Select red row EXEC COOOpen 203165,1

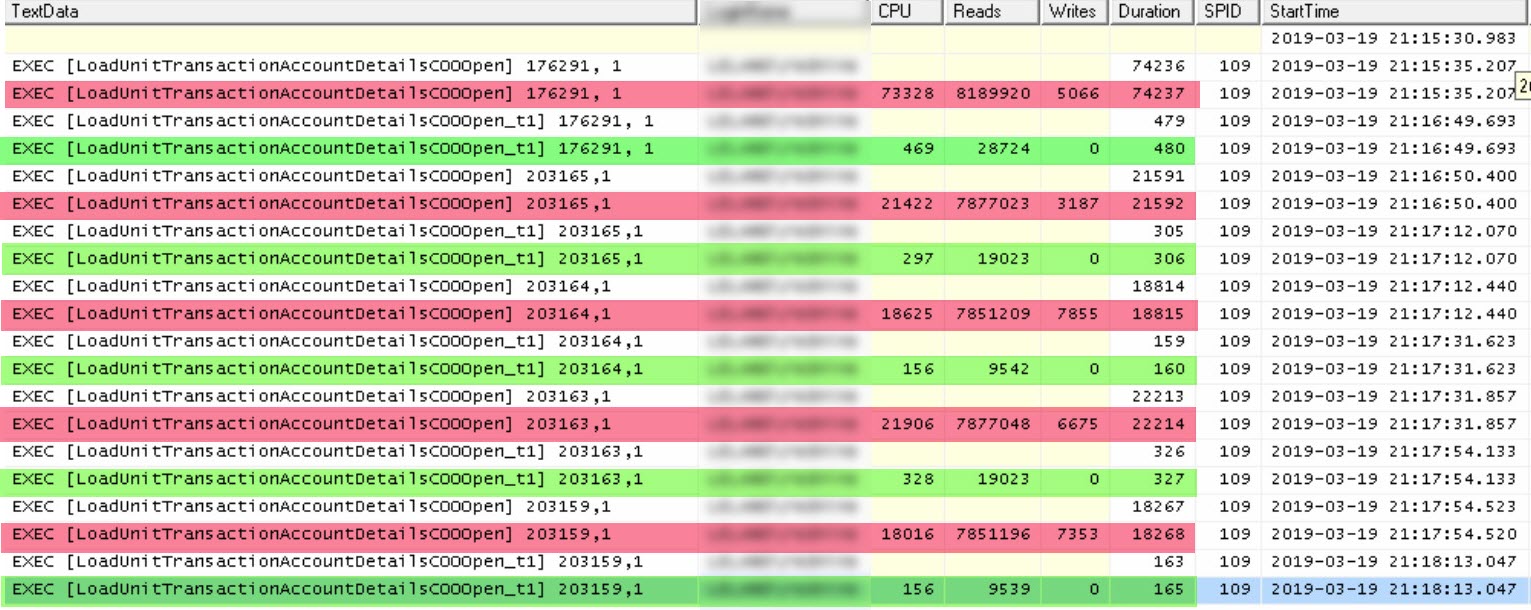click(600, 203)
